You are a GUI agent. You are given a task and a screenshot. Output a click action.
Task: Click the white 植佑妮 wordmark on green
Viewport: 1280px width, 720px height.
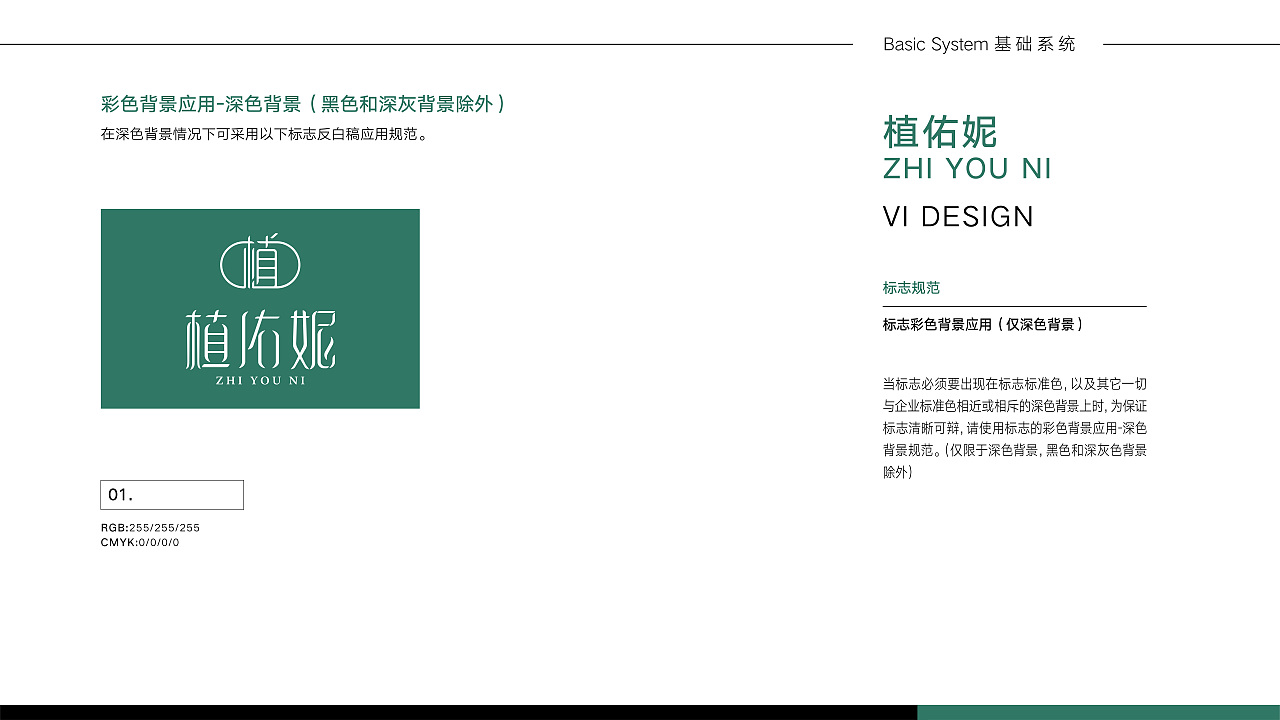click(x=260, y=341)
